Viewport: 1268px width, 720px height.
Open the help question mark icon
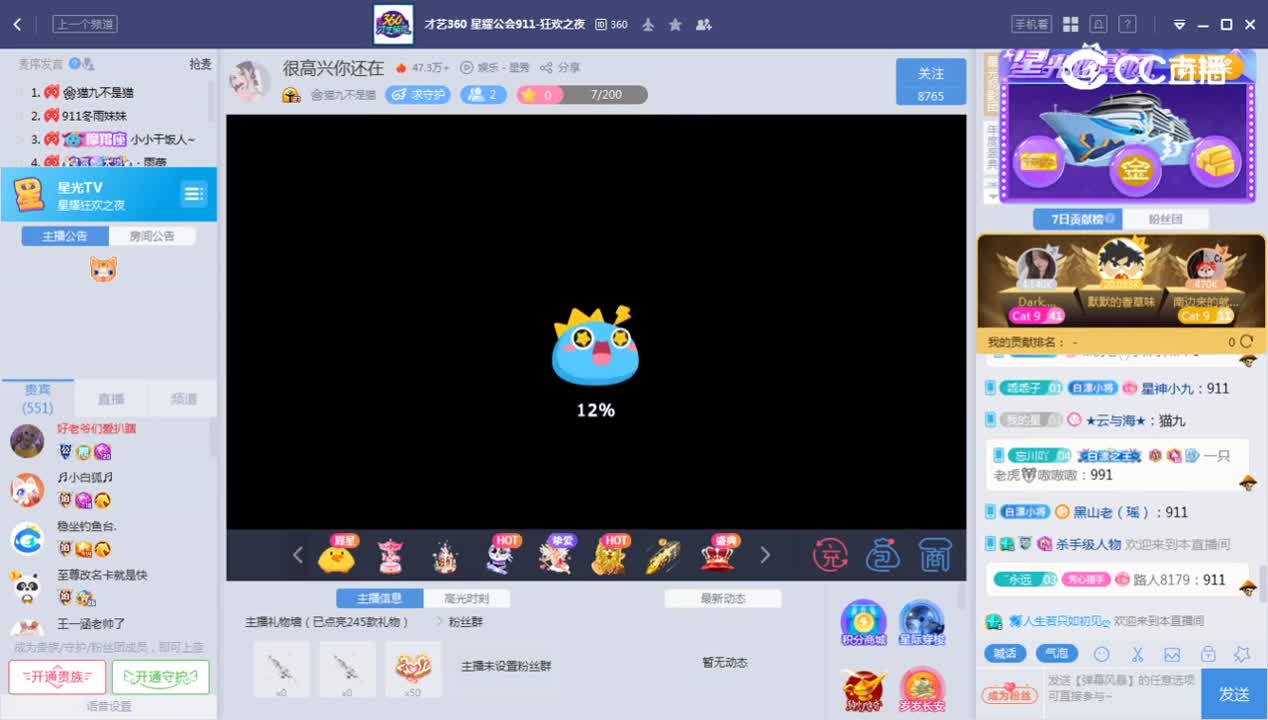coord(1127,24)
